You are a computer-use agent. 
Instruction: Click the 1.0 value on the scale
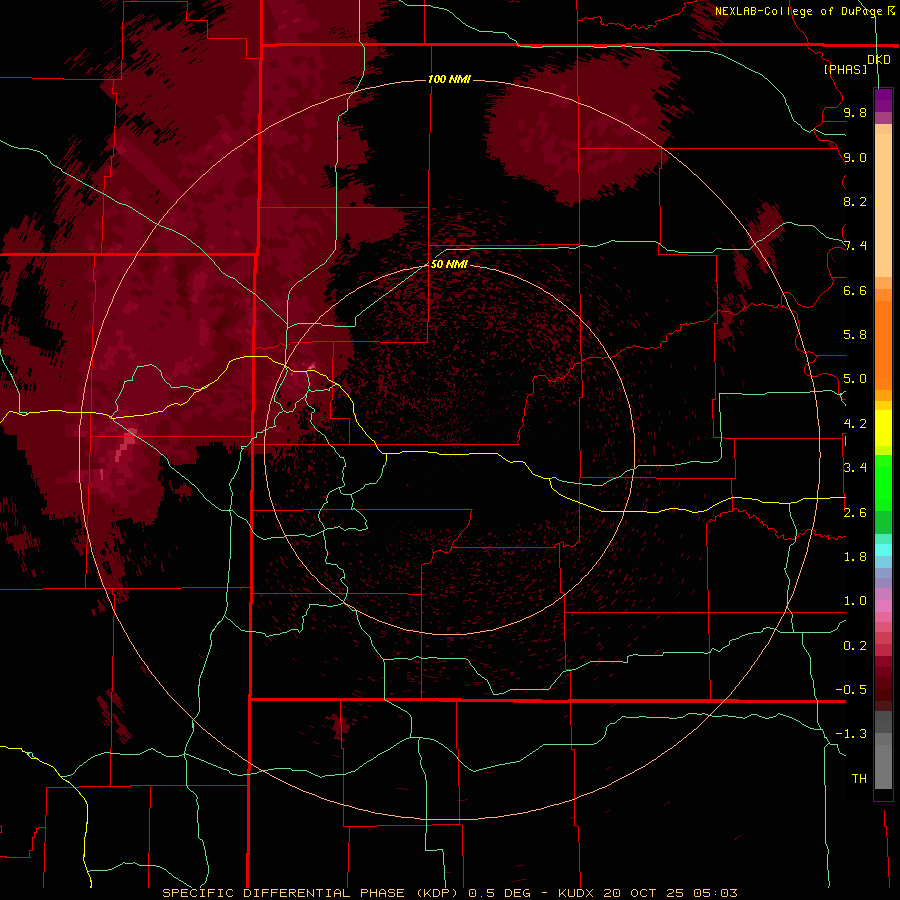point(855,601)
